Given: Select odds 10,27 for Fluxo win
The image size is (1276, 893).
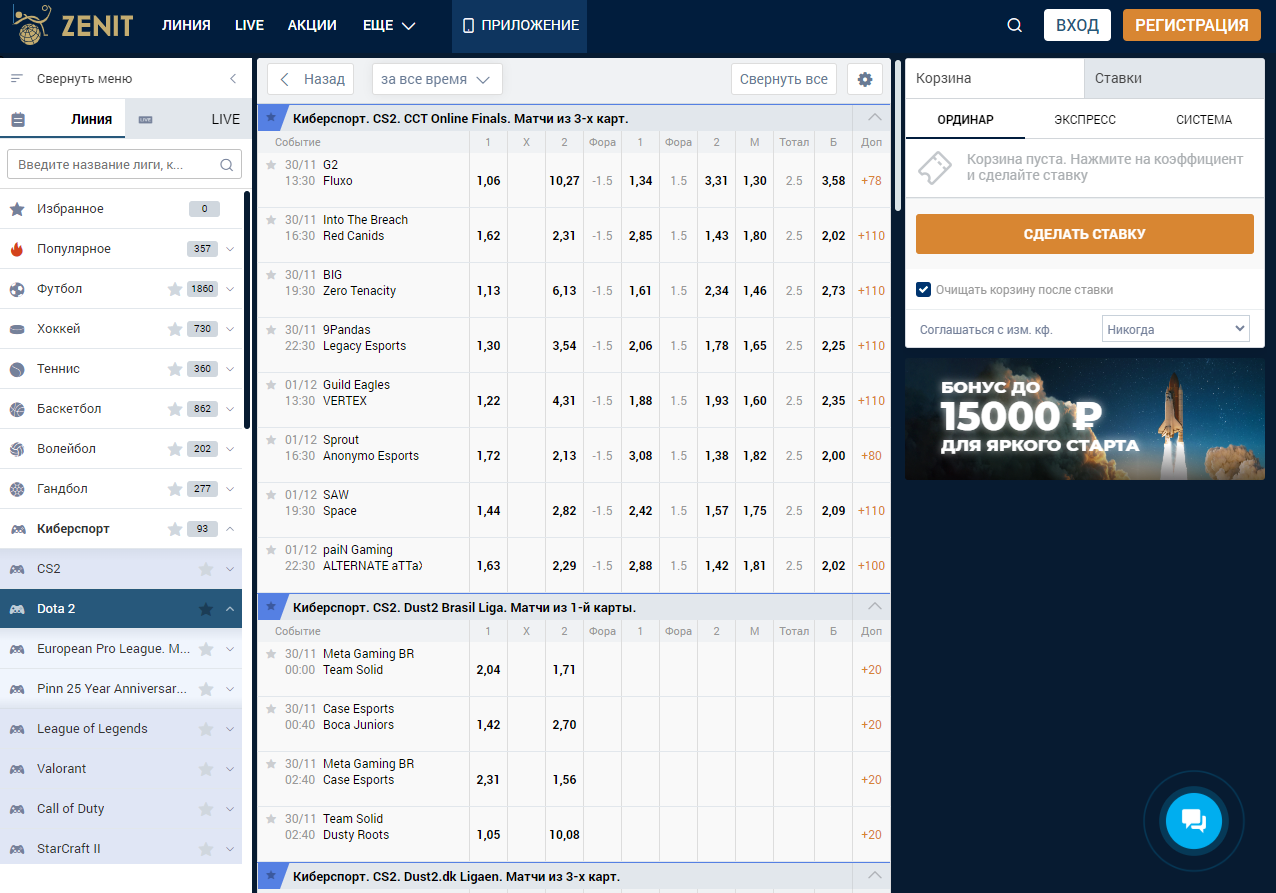Looking at the screenshot, I should [564, 181].
